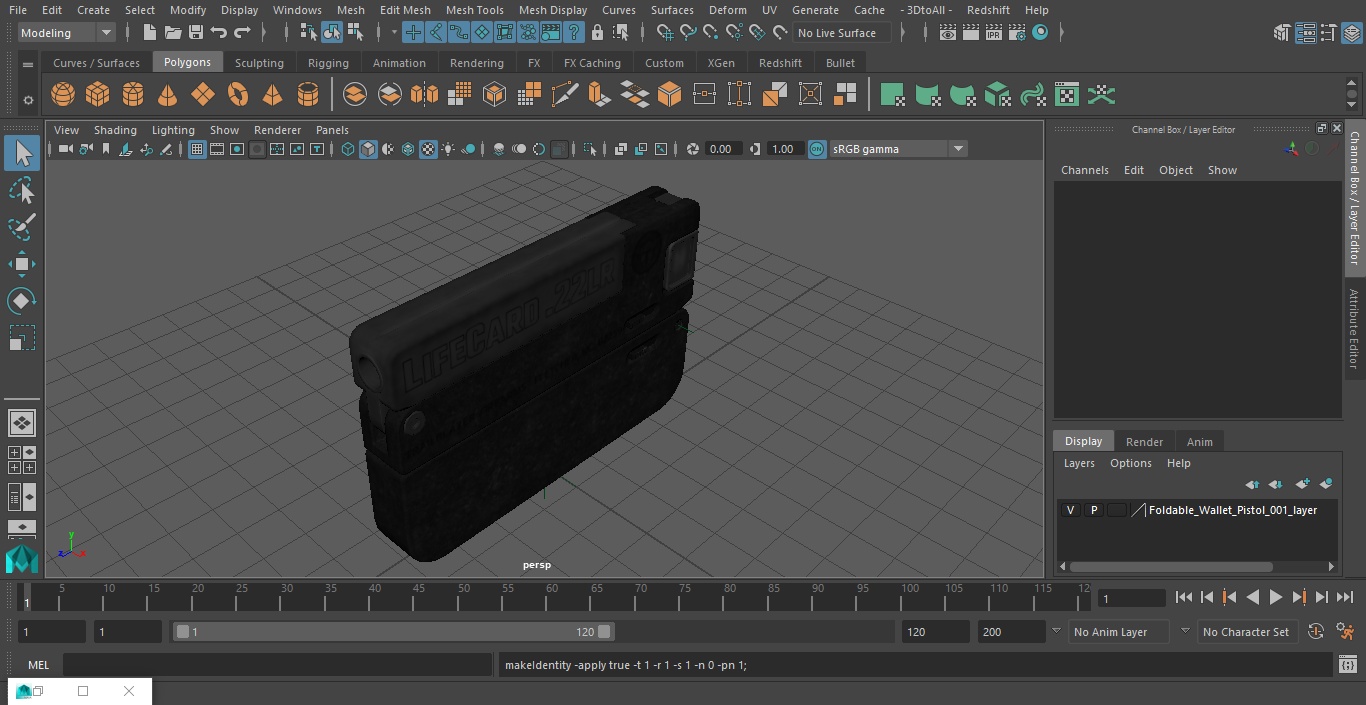The height and width of the screenshot is (705, 1366).
Task: Expand collapsed section after No Live Surface
Action: pos(903,33)
